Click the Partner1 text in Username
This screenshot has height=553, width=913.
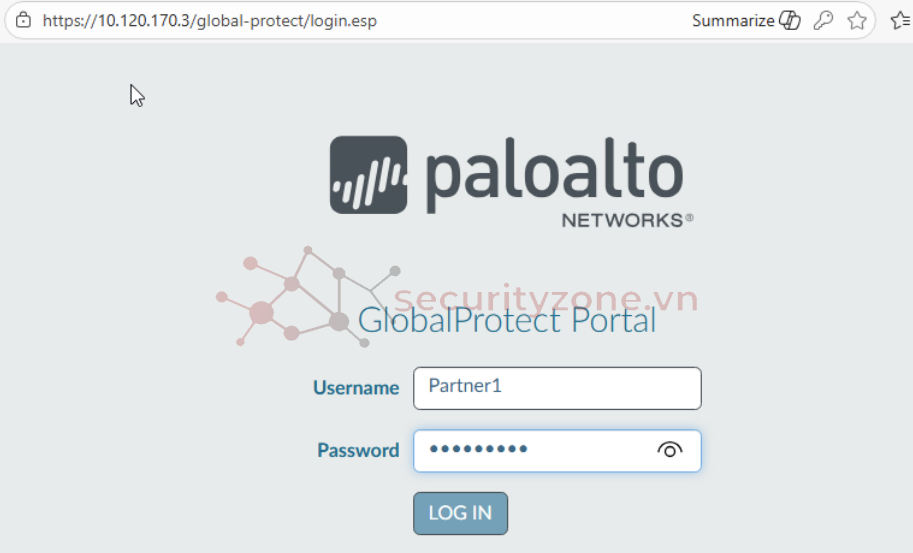click(x=464, y=385)
